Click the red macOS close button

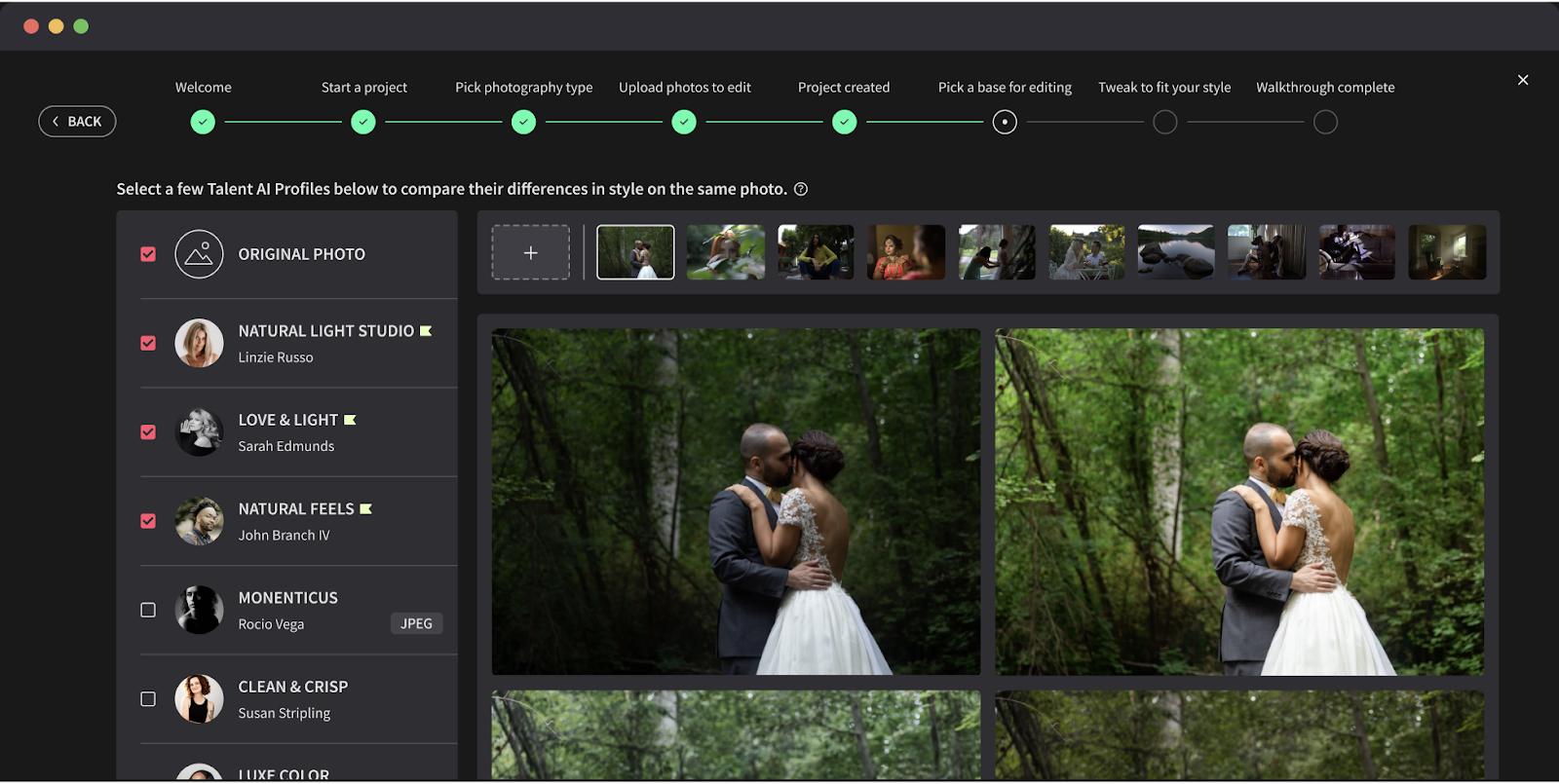click(31, 26)
